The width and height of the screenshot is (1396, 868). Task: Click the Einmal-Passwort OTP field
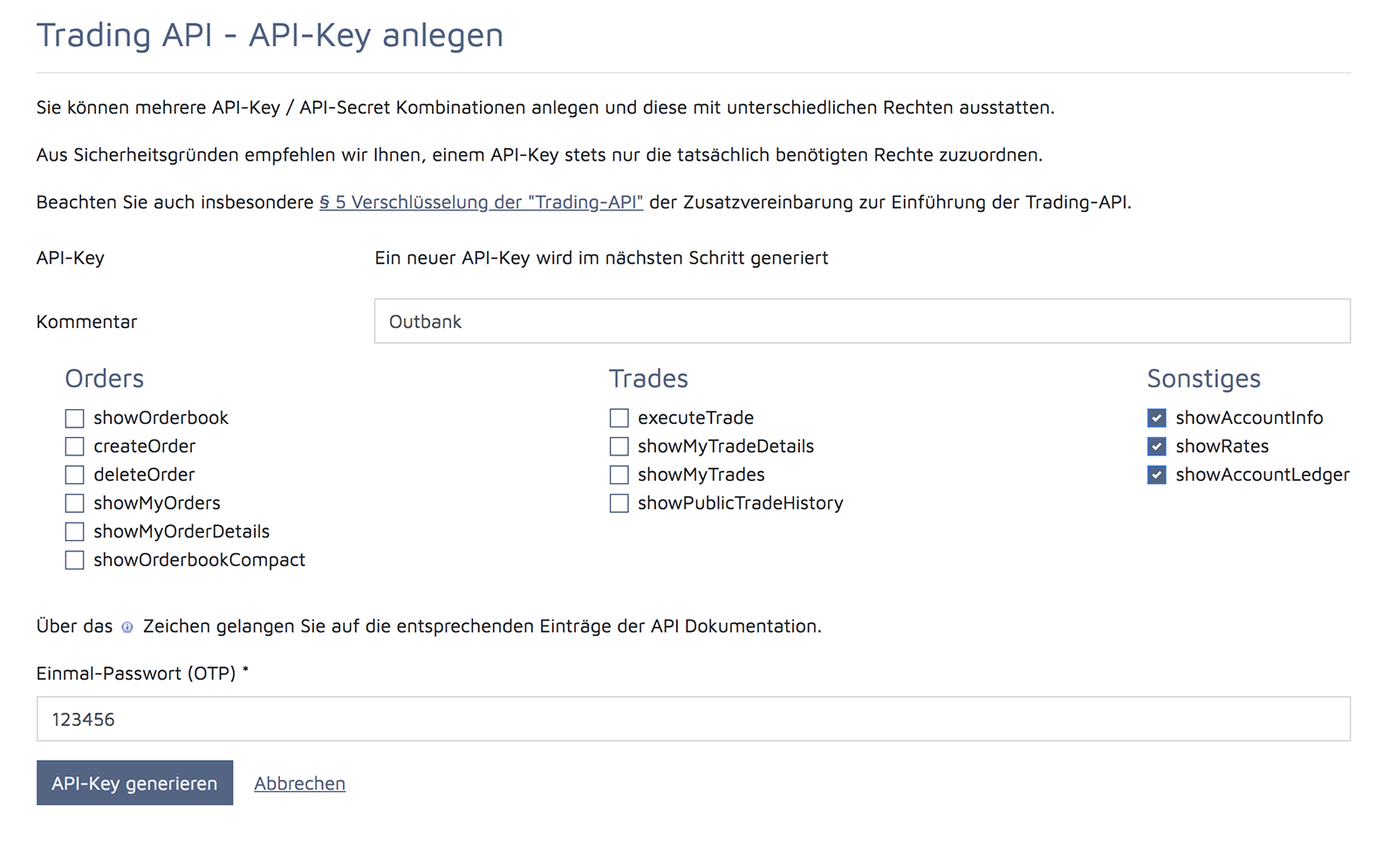click(694, 719)
